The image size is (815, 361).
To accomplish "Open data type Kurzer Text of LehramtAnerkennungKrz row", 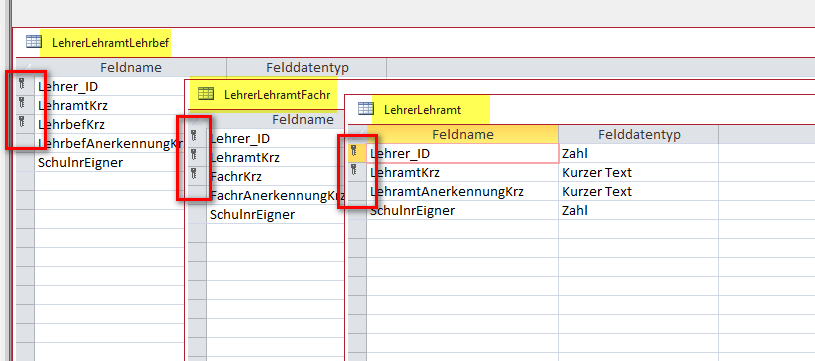I will [x=639, y=192].
